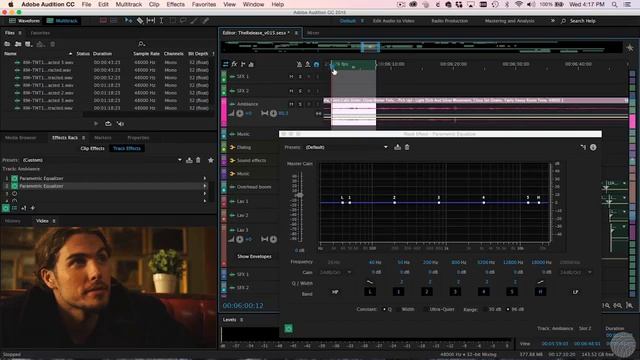The height and width of the screenshot is (360, 640).
Task: Click the fx button above tracks
Action: [x=234, y=64]
